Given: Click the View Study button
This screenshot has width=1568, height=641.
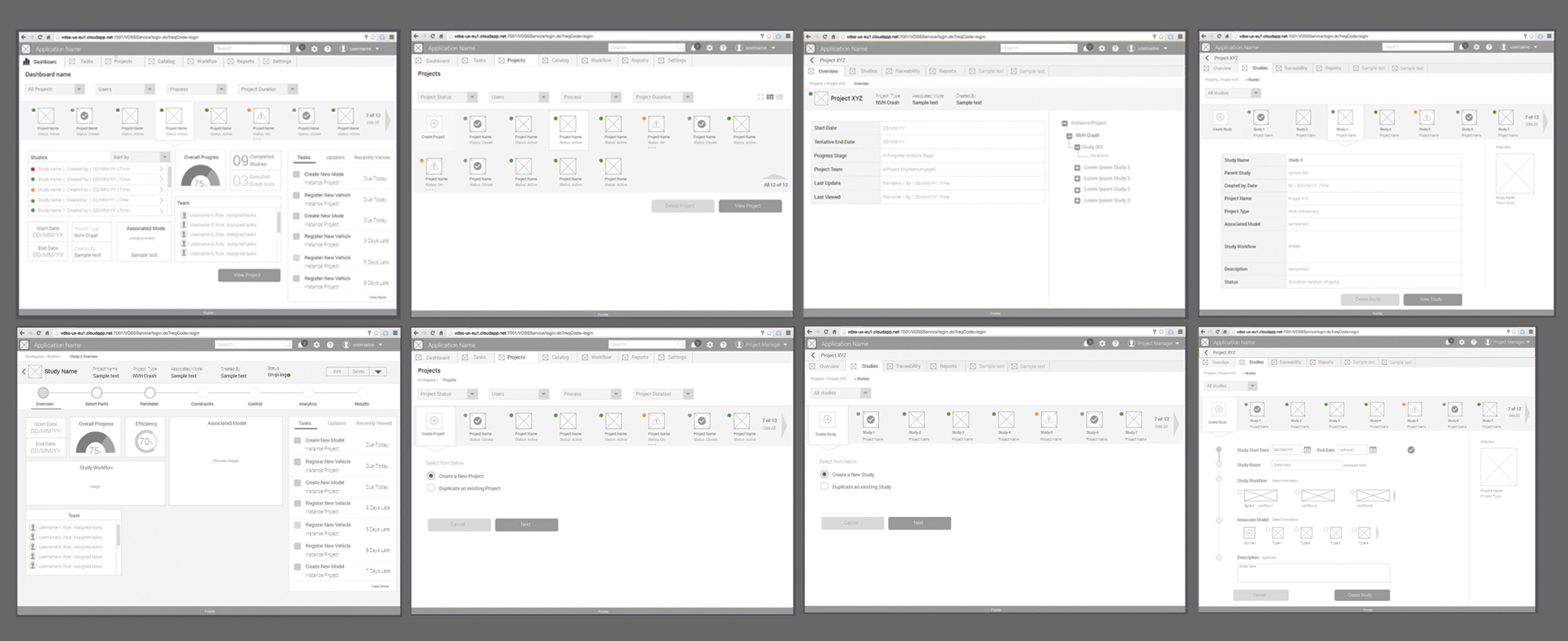Looking at the screenshot, I should [x=1432, y=299].
